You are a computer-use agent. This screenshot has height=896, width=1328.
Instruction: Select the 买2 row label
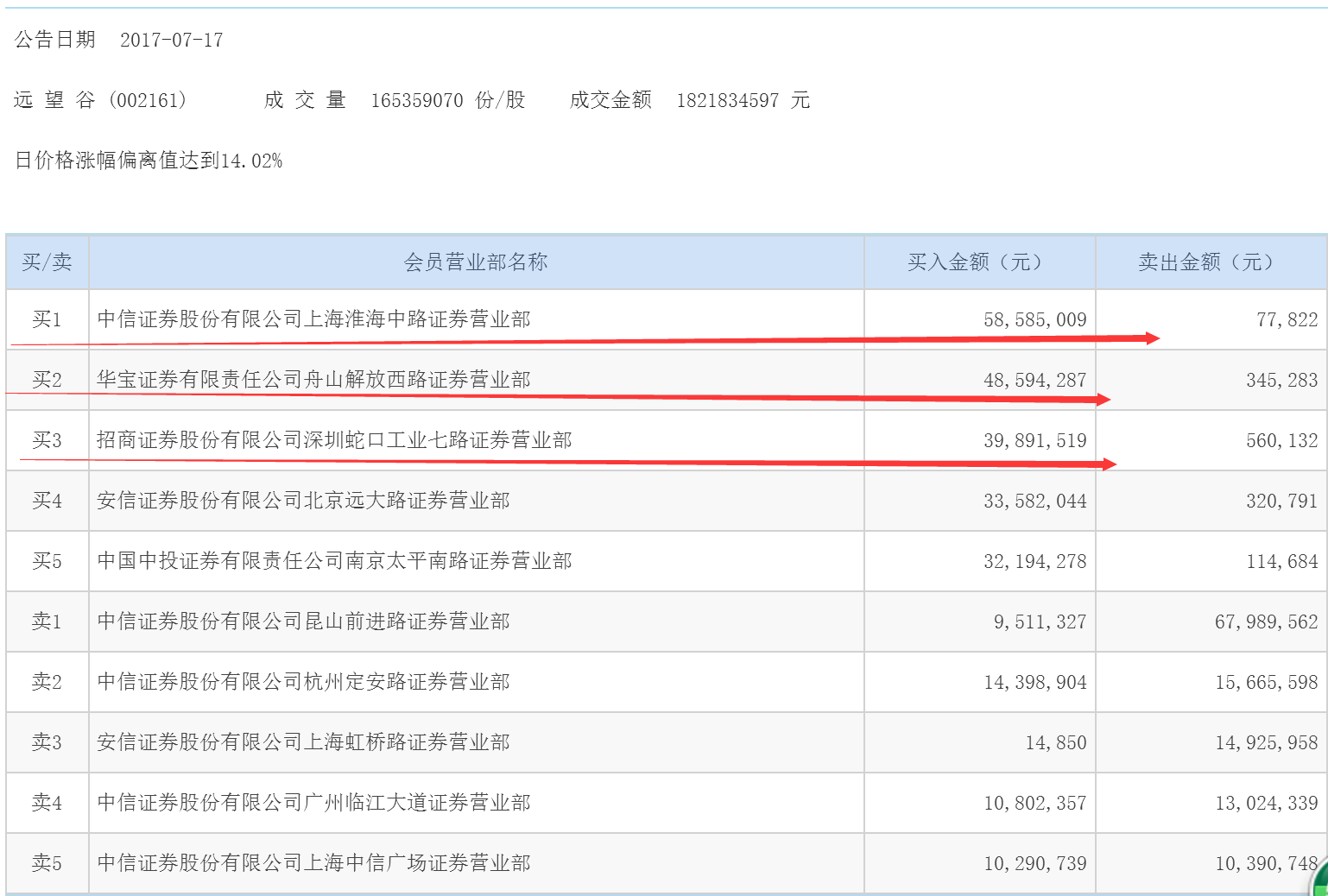pos(47,380)
